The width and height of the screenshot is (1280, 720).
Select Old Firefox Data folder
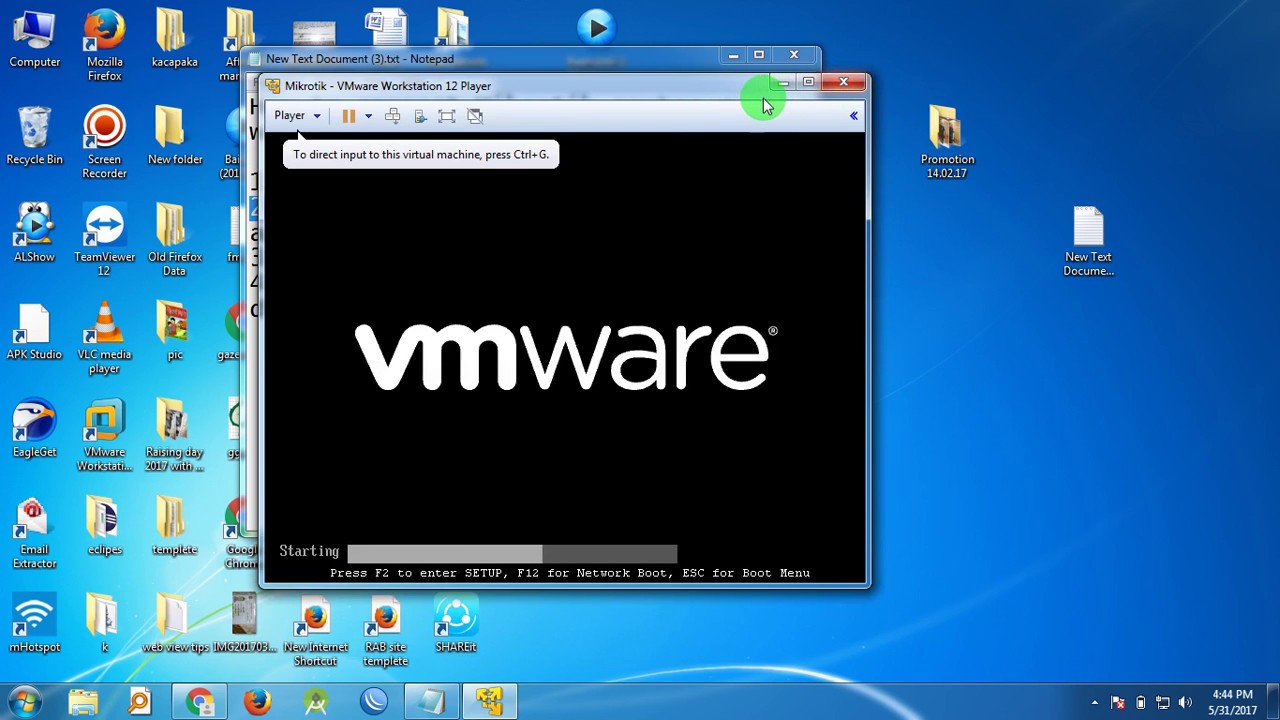pos(174,240)
